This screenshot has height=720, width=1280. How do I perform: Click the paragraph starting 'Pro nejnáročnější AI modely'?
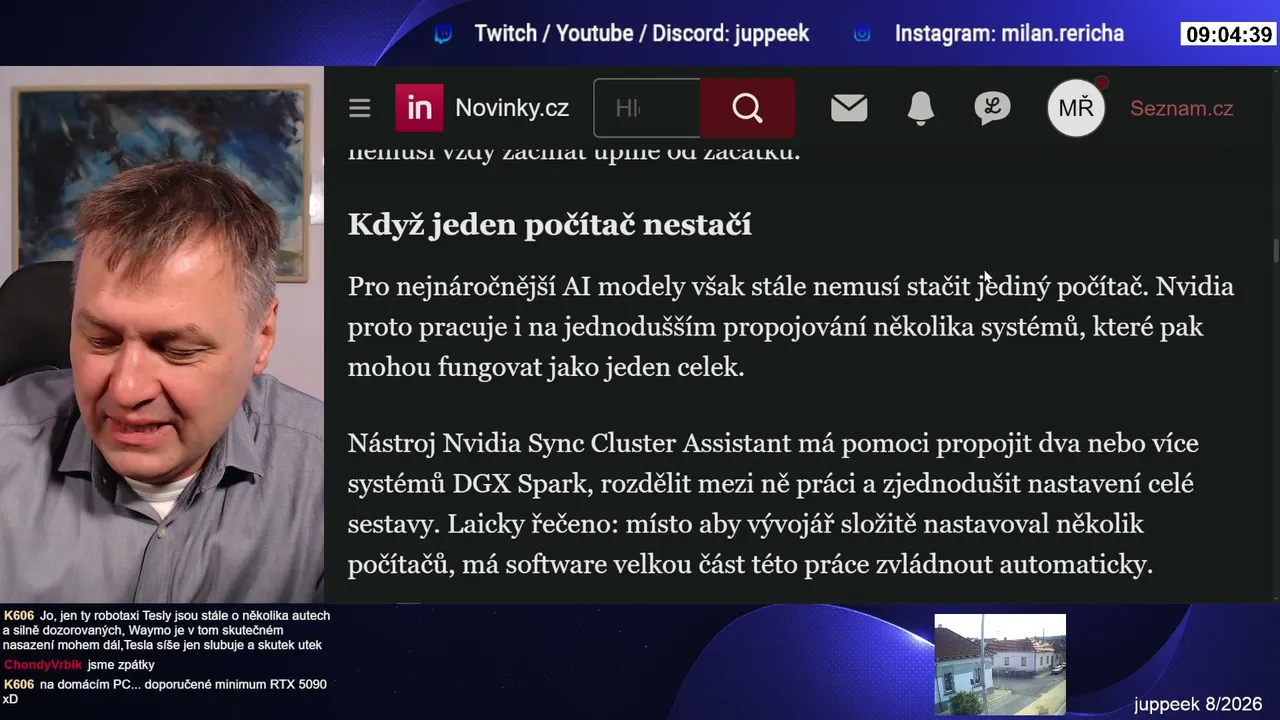(791, 327)
